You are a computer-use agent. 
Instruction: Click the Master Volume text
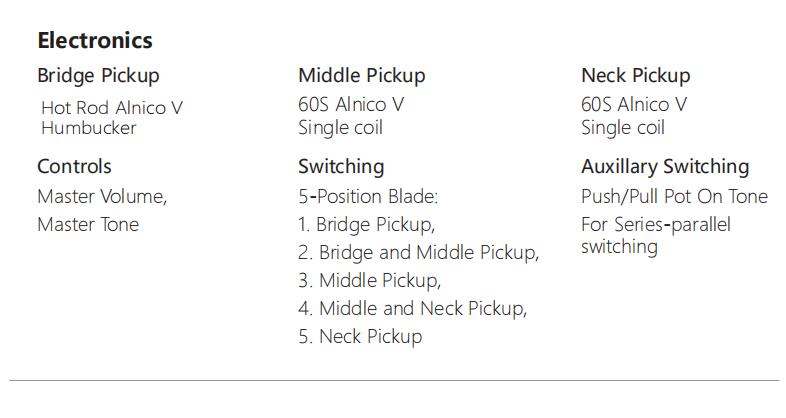102,197
